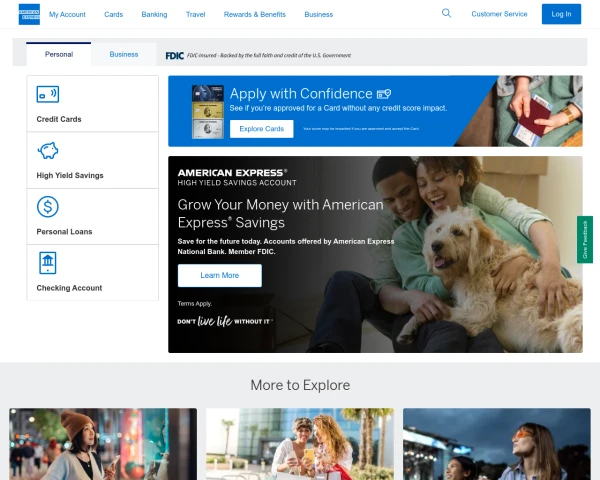The image size is (600, 480).
Task: Open the Business menu in top navigation
Action: [319, 14]
